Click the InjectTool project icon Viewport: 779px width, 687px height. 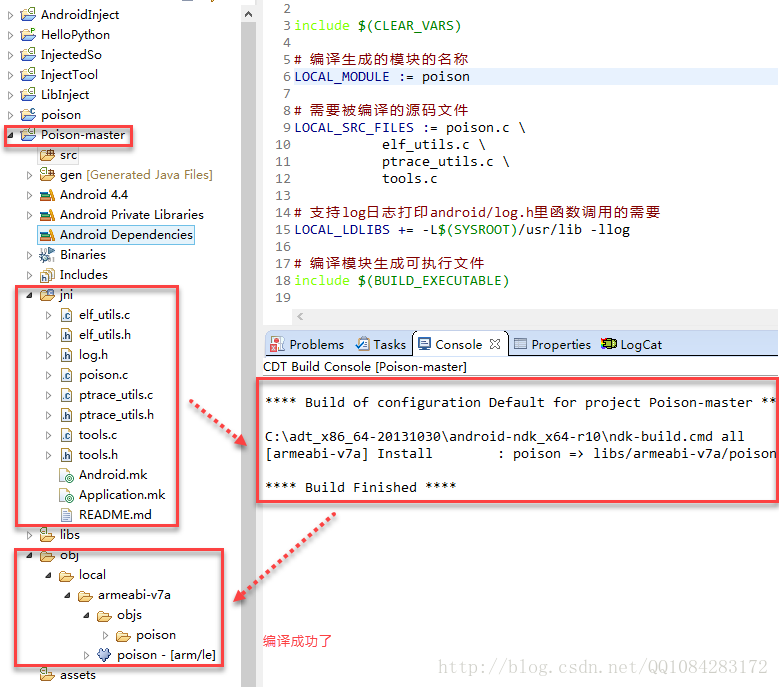28,75
